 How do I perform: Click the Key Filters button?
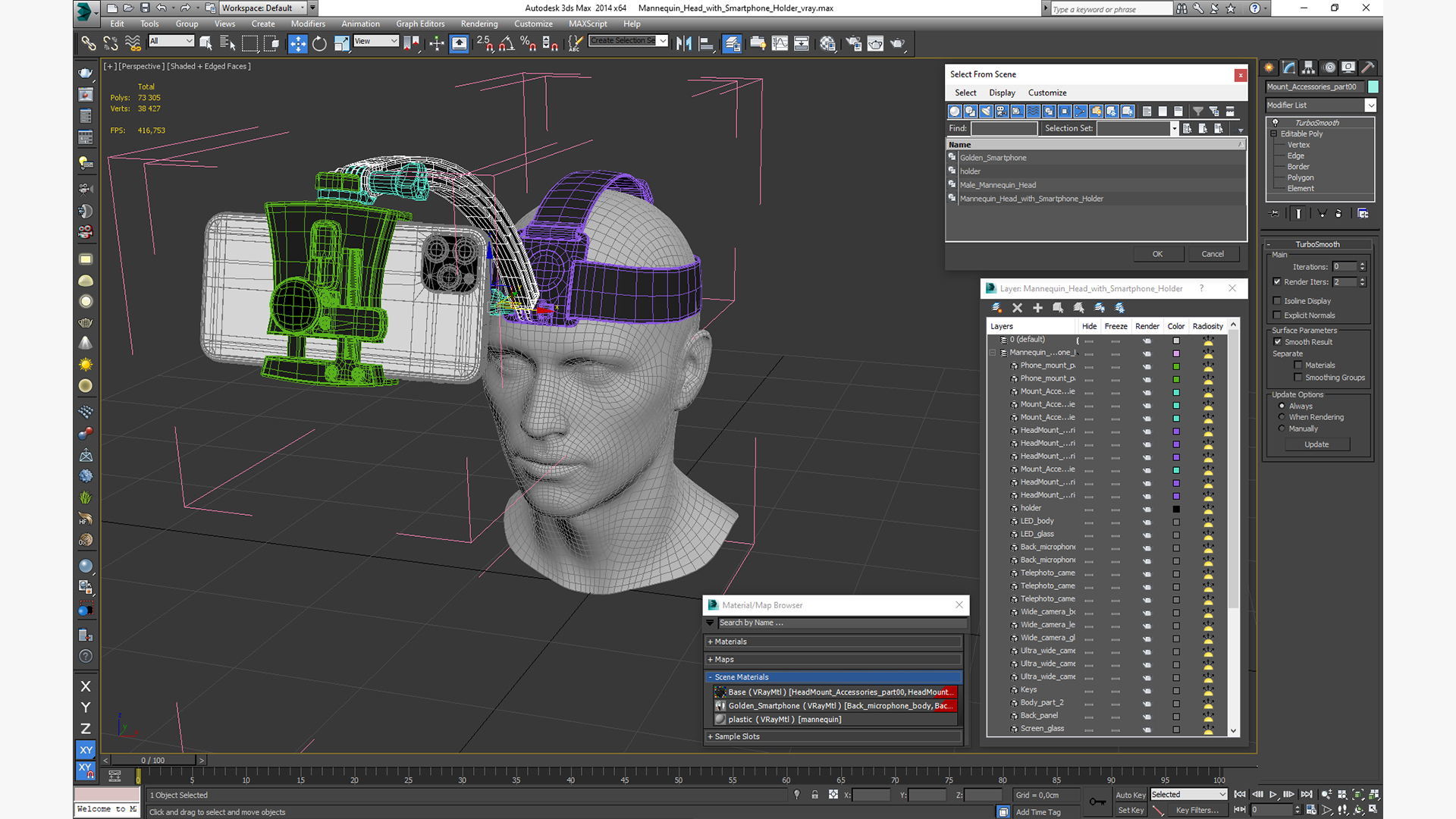pyautogui.click(x=1197, y=810)
